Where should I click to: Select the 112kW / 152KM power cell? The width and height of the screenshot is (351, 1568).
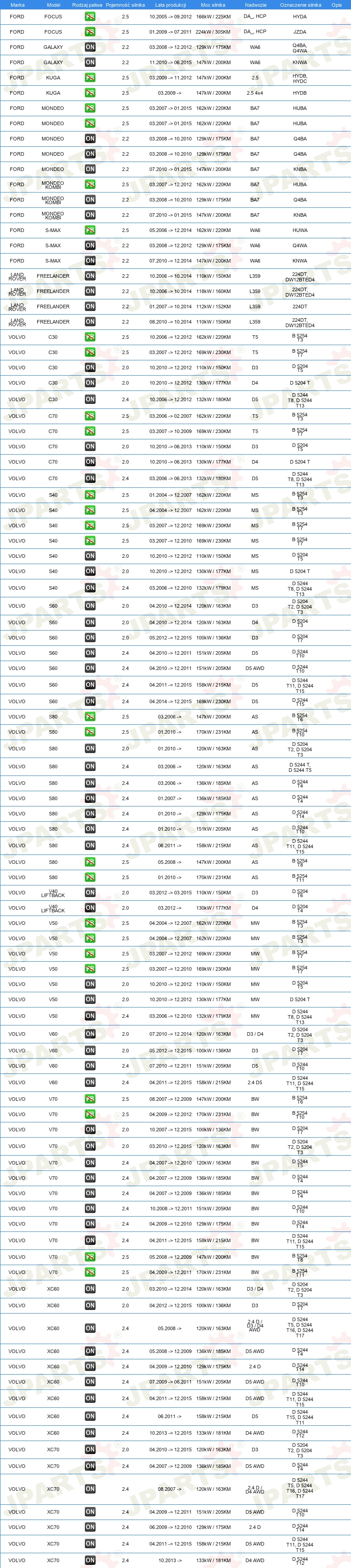click(x=213, y=307)
